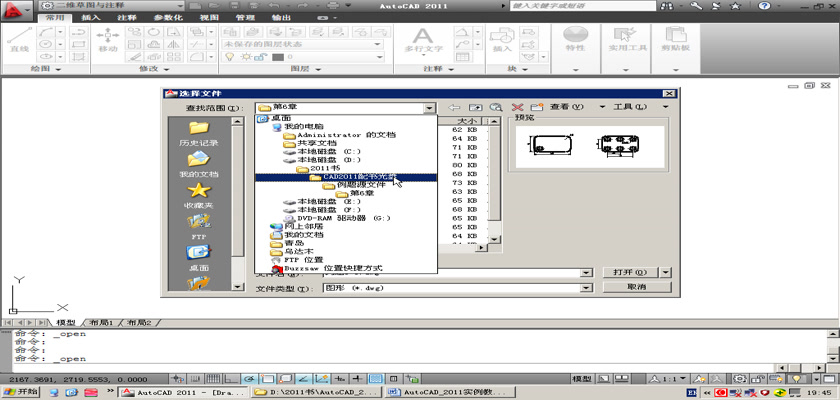Click the back arrow in dialog toolbar
The image size is (840, 400).
point(455,107)
